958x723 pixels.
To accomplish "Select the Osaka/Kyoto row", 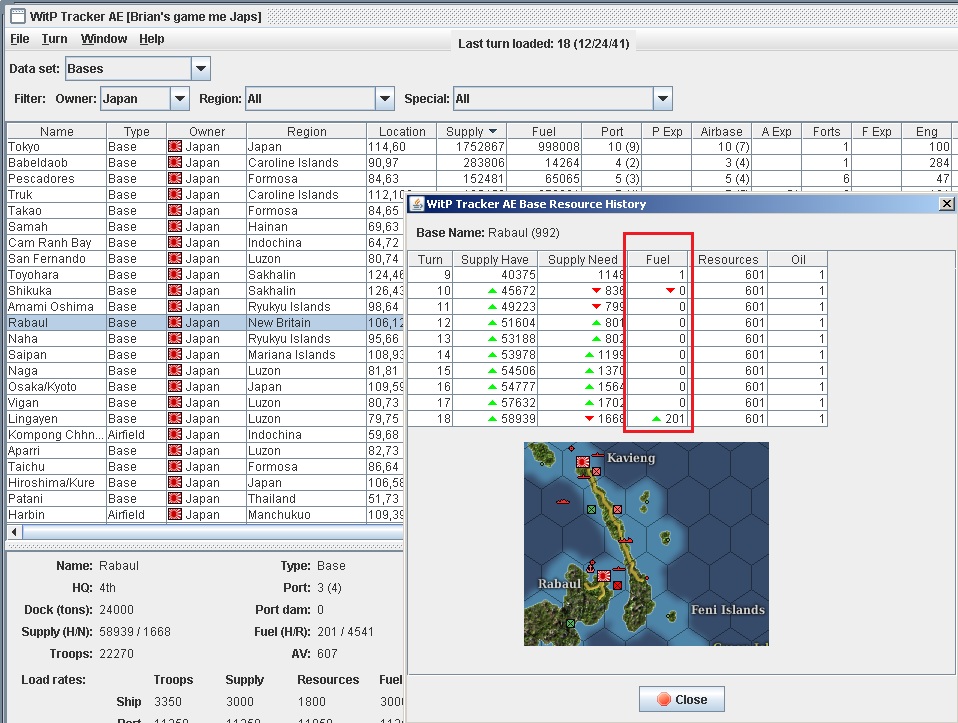I will 205,387.
